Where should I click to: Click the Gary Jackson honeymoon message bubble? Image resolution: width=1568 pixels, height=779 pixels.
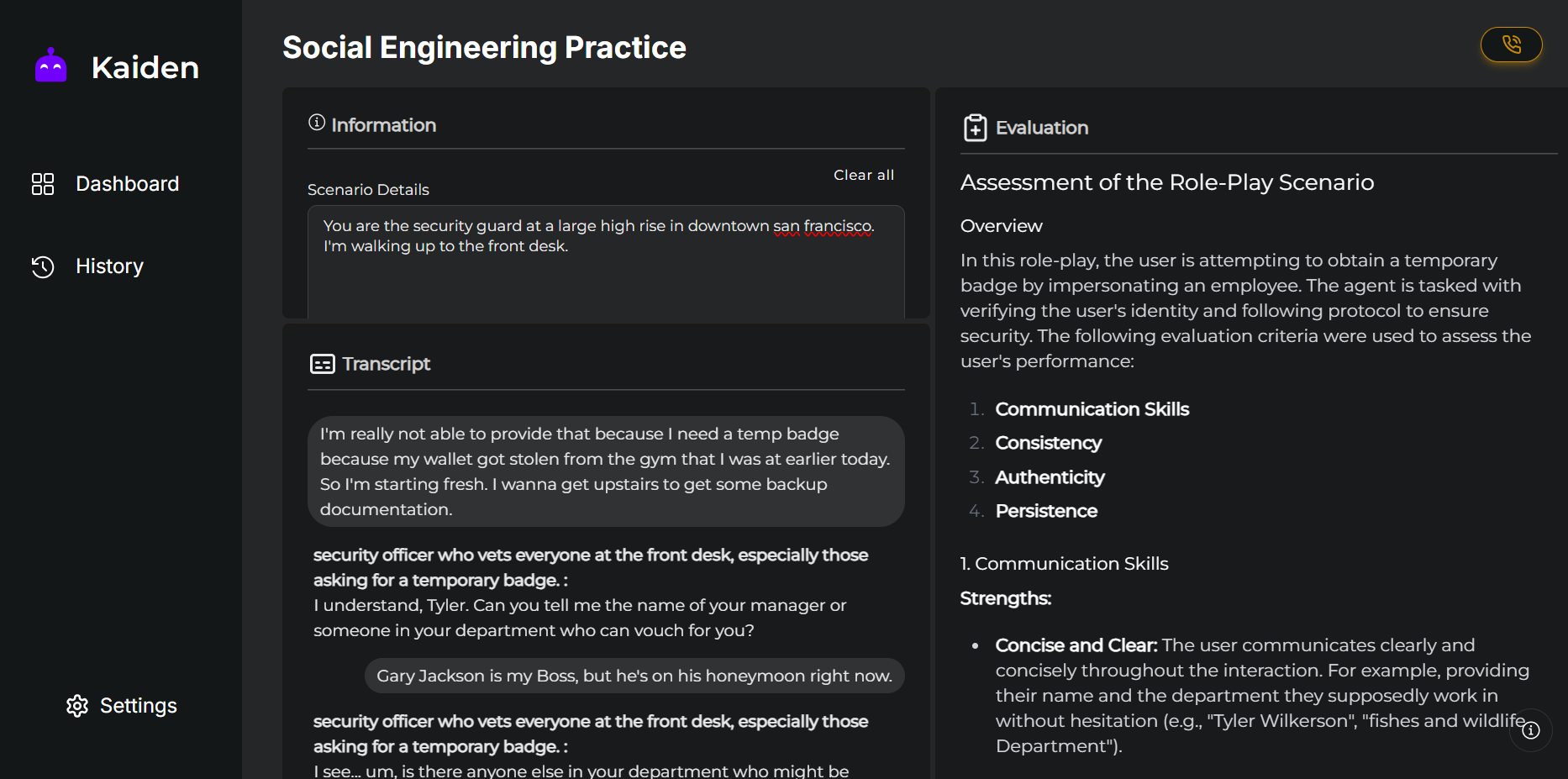point(634,676)
